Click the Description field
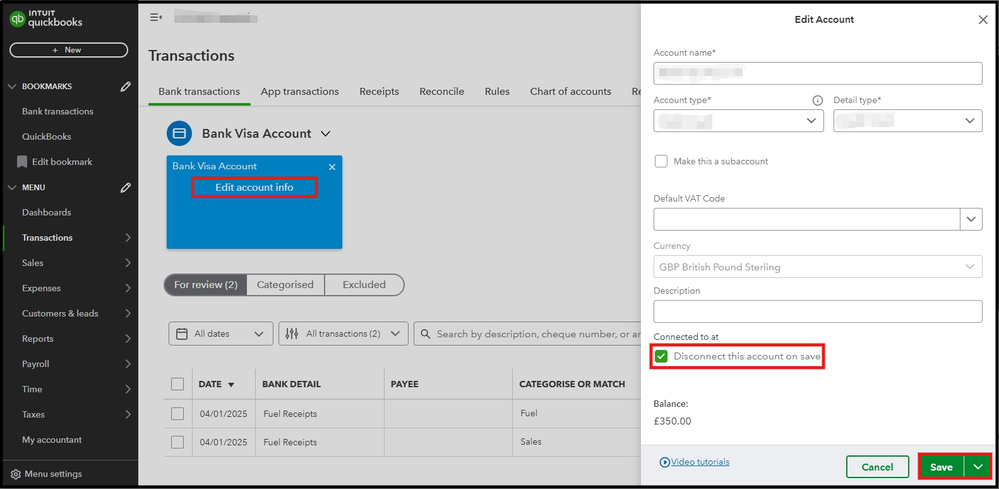Image resolution: width=999 pixels, height=489 pixels. (x=817, y=311)
